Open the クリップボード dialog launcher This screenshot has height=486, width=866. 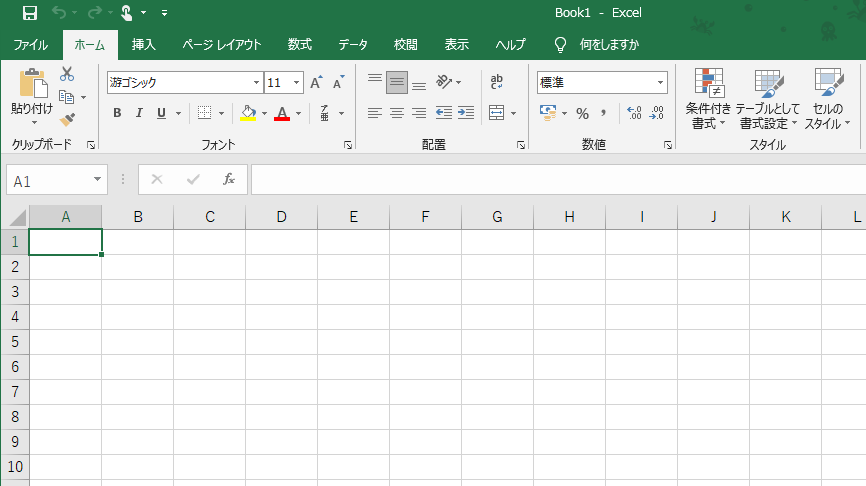(91, 145)
